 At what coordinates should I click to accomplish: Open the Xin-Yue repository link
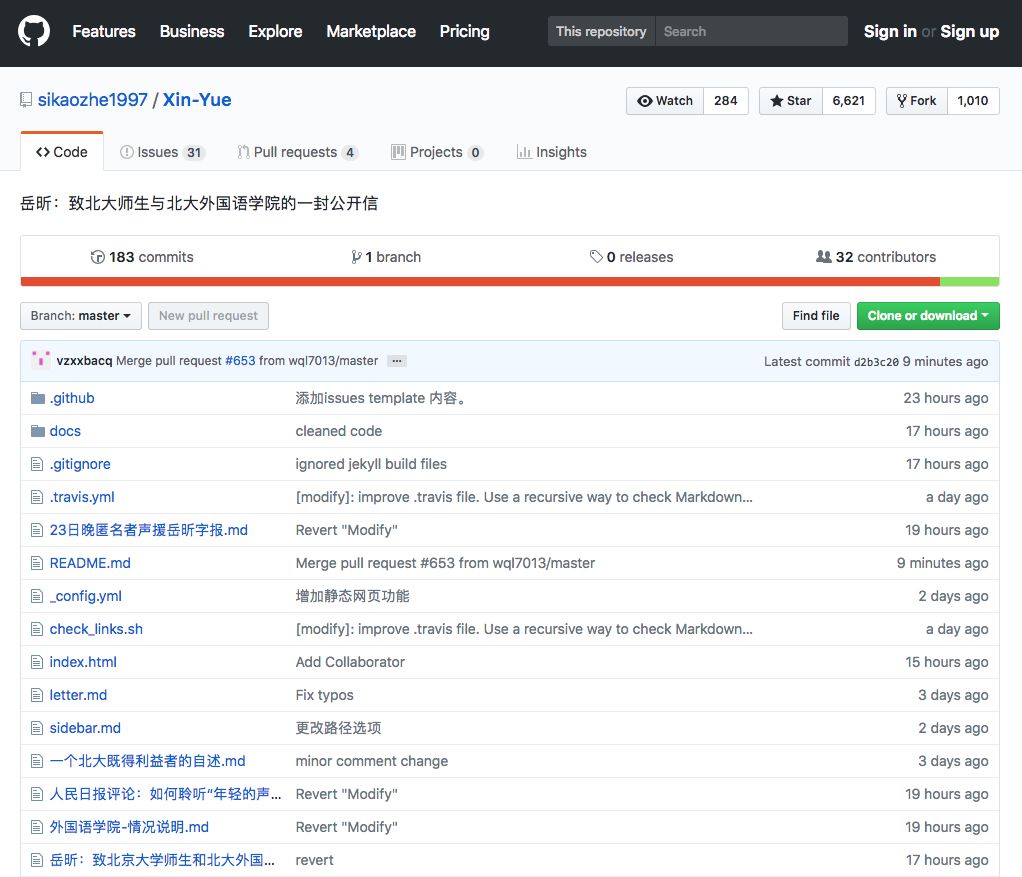click(x=197, y=100)
